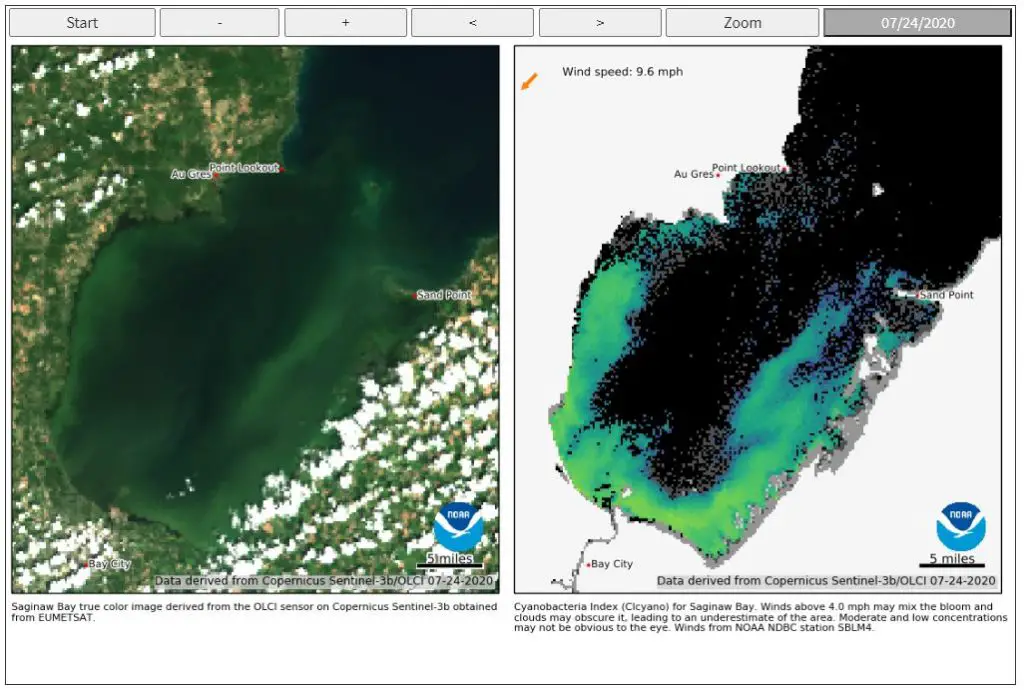Image resolution: width=1024 pixels, height=691 pixels.
Task: Click the NOAA logo on the true color image
Action: pos(458,527)
